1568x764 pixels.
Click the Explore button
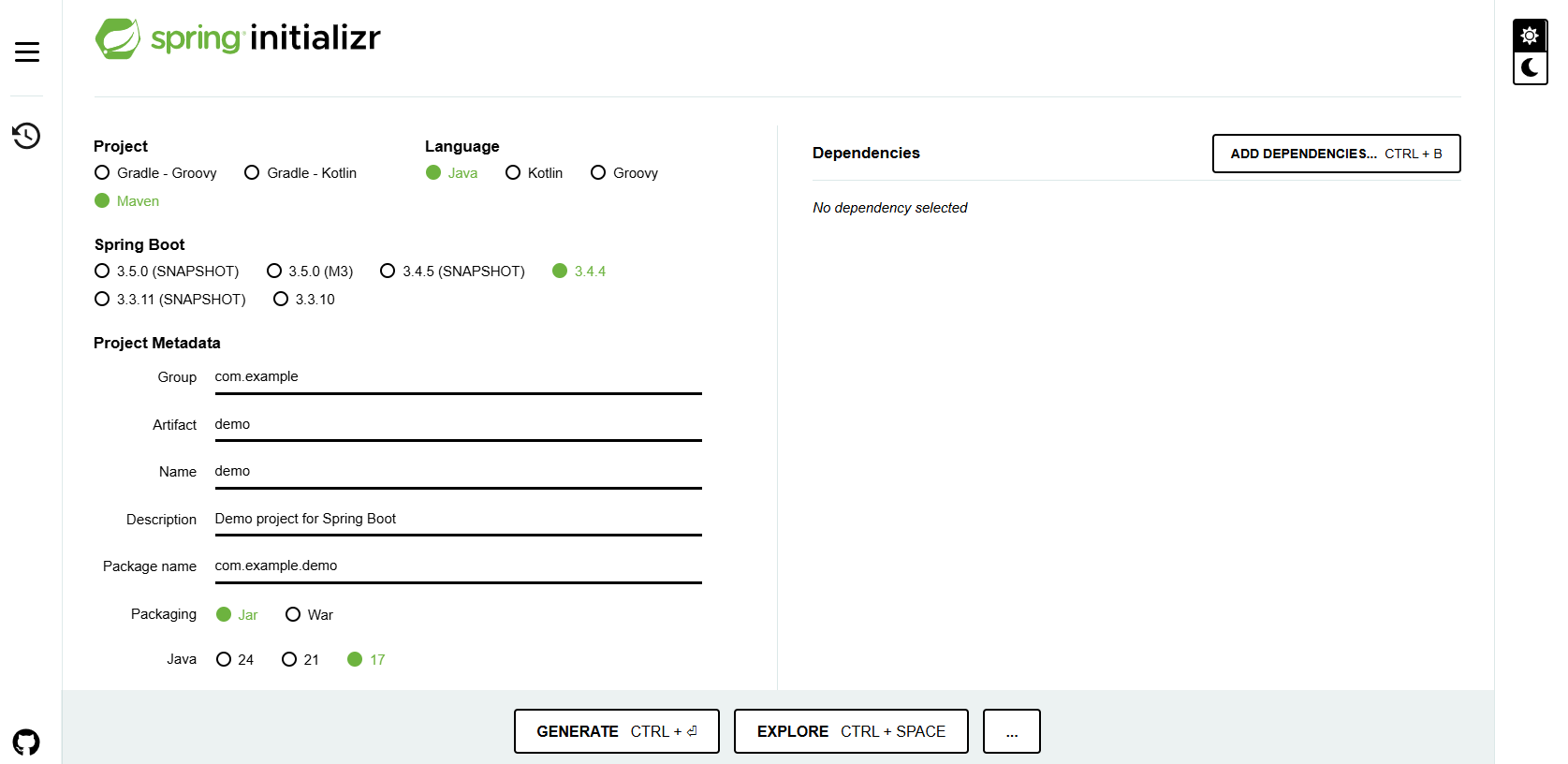[x=851, y=731]
